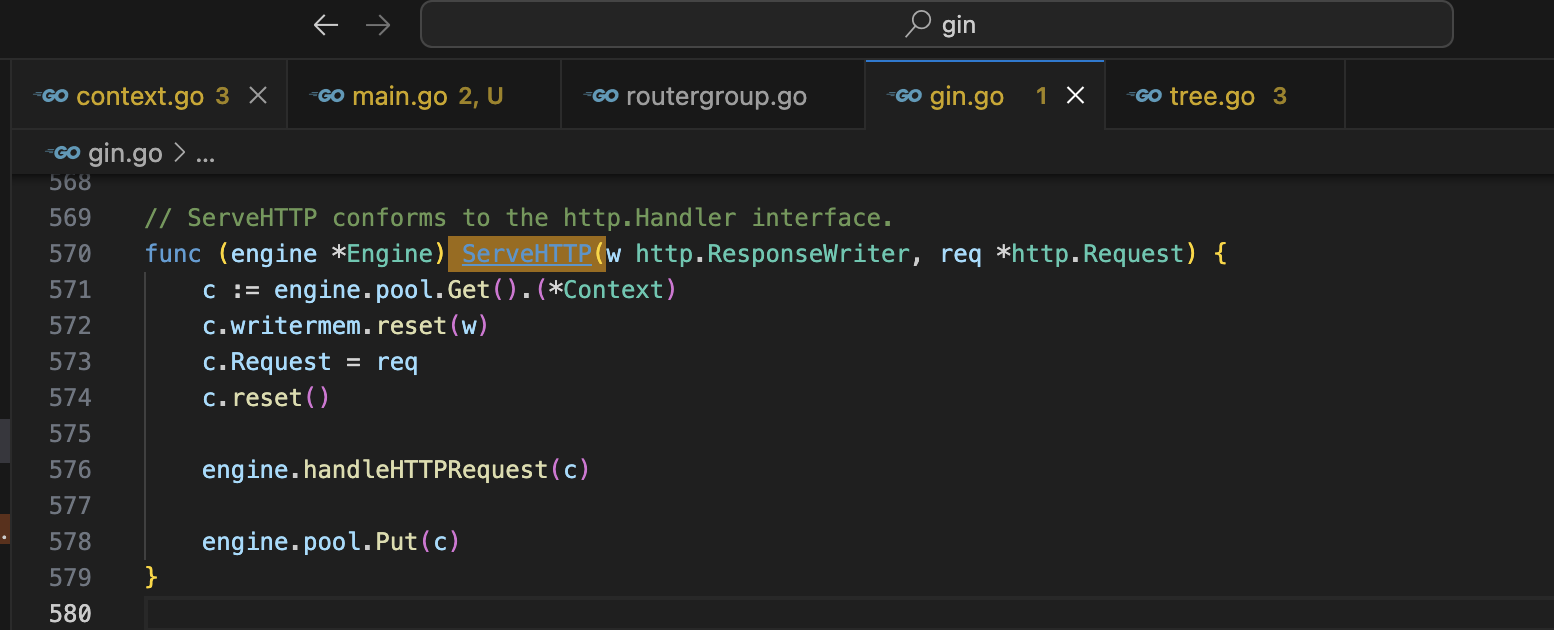Image resolution: width=1554 pixels, height=630 pixels.
Task: Click the gin command center search field
Action: pos(936,25)
